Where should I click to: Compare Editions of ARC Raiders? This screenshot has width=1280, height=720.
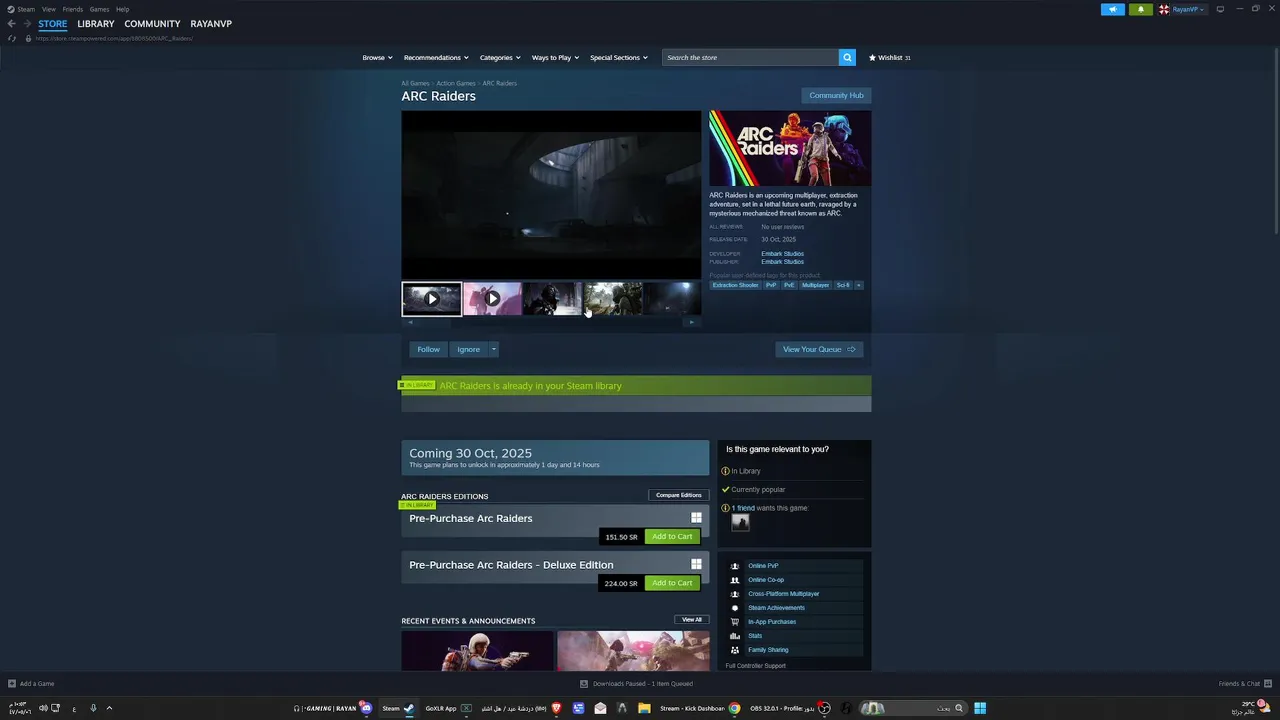coord(678,495)
